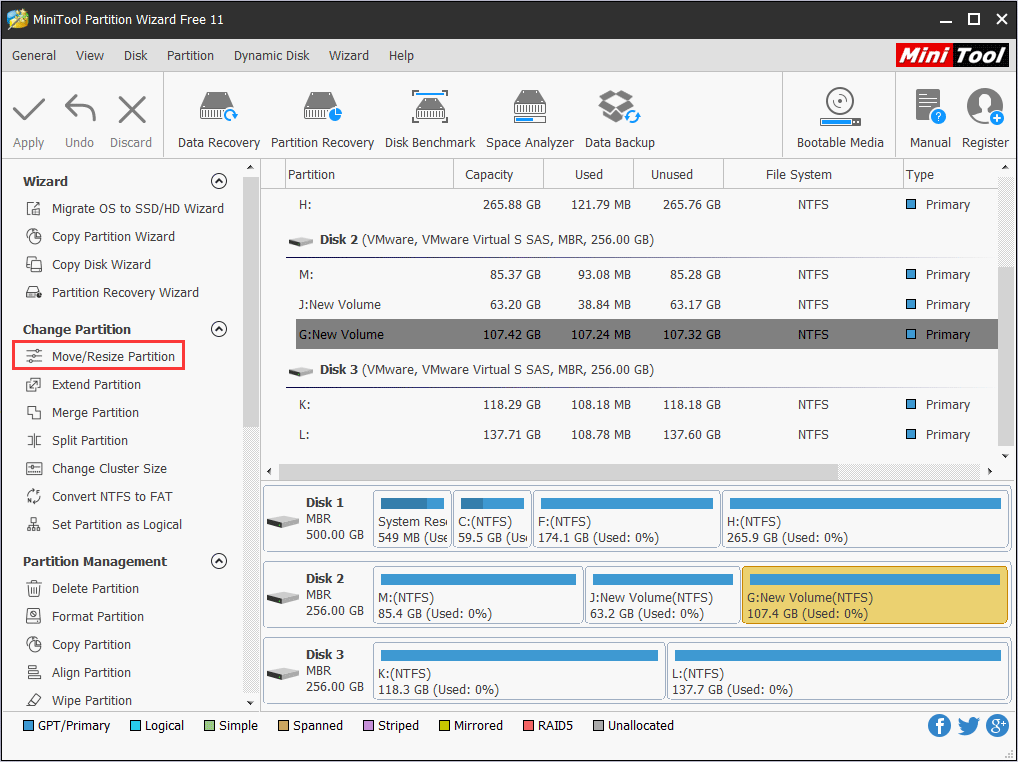This screenshot has height=762, width=1018.
Task: Click the GPT/Primary legend swatch
Action: 28,726
